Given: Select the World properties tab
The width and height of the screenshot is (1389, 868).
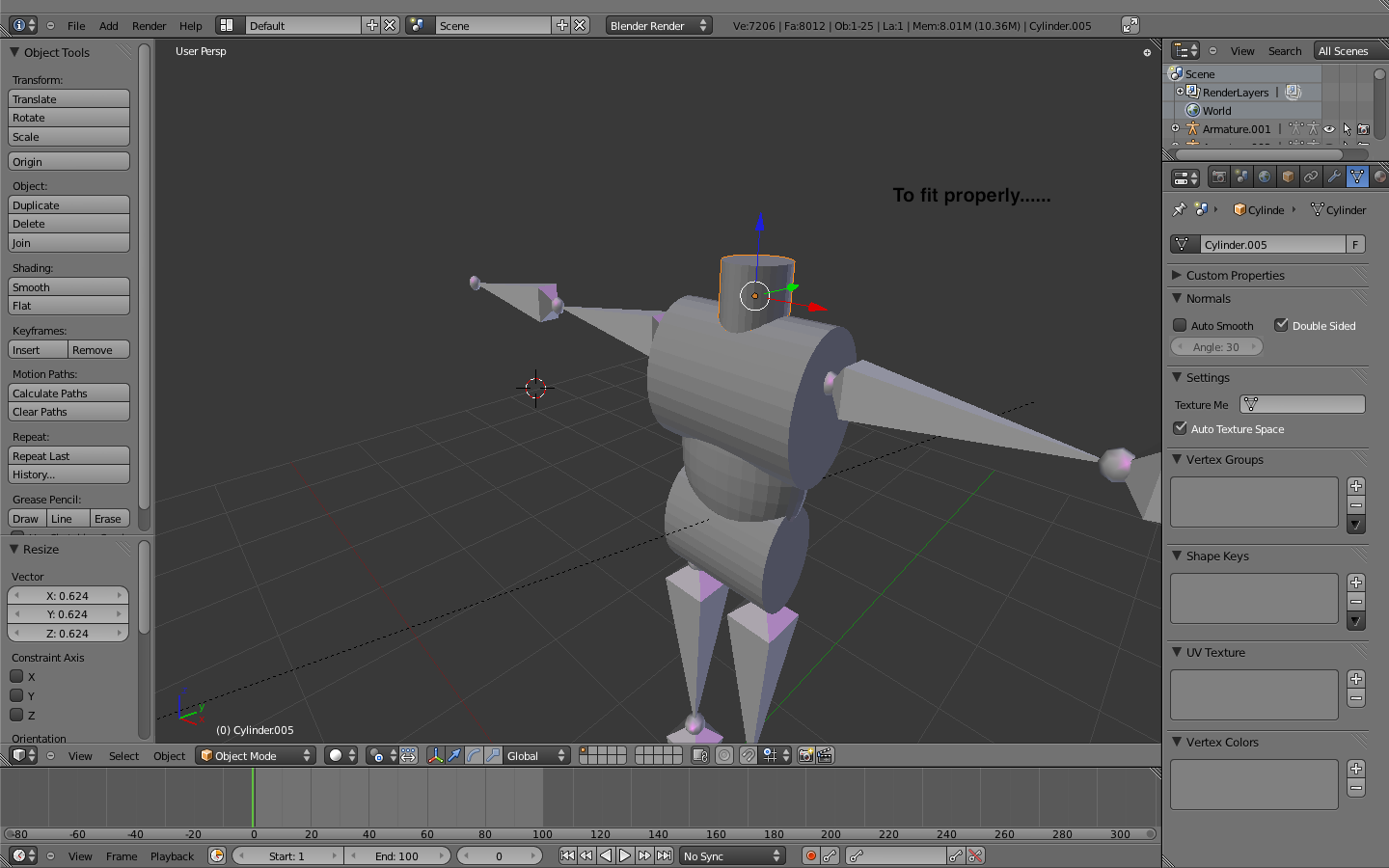Looking at the screenshot, I should click(x=1265, y=176).
